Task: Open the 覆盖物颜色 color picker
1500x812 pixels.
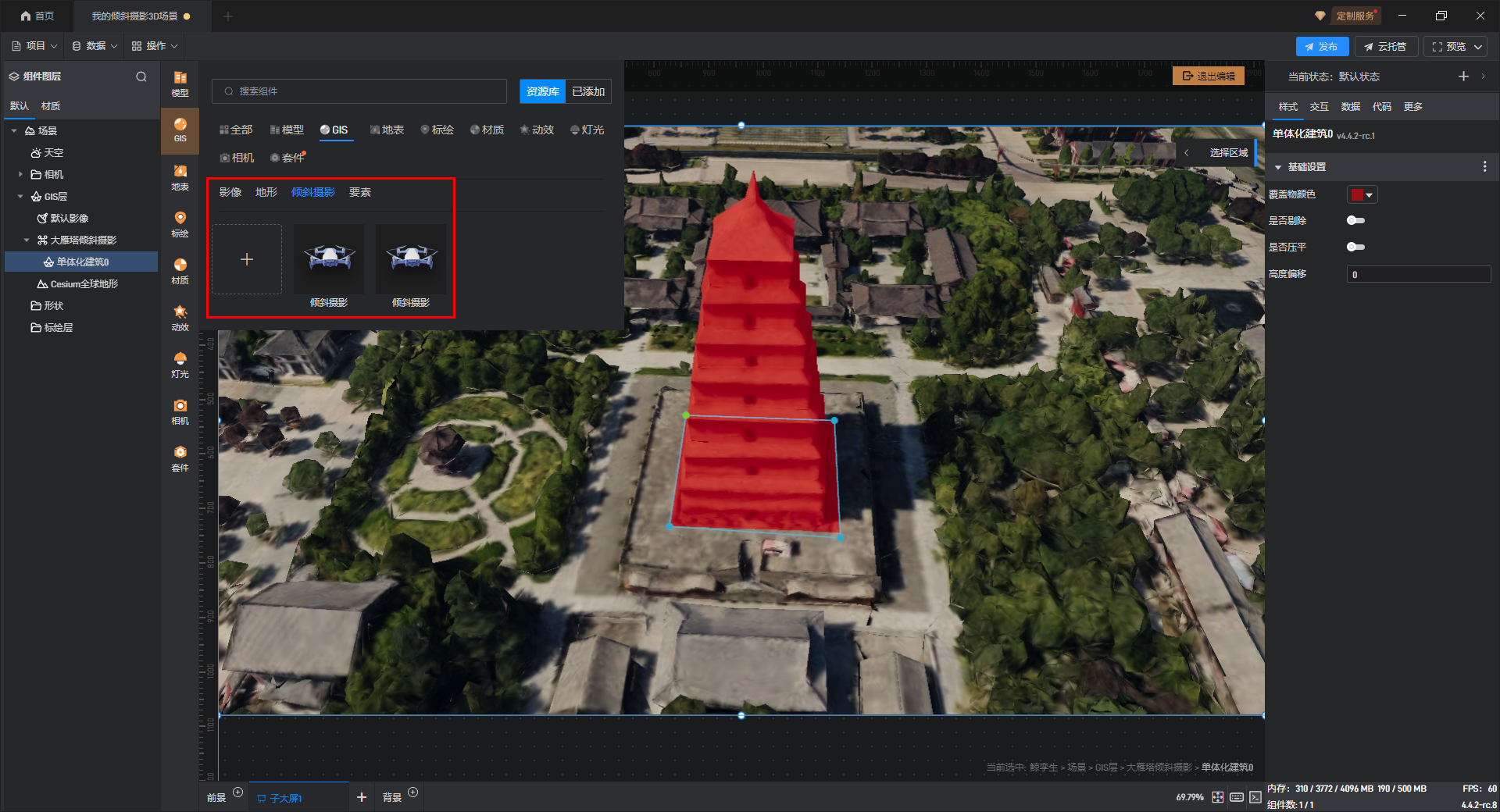Action: tap(1362, 194)
